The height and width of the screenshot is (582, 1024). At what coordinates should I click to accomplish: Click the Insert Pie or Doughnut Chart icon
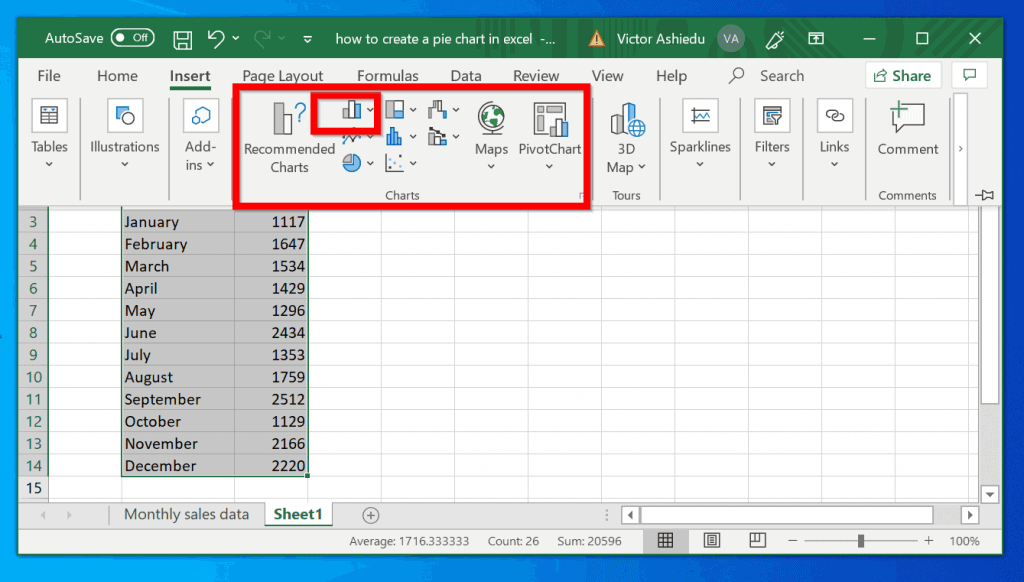coord(351,163)
